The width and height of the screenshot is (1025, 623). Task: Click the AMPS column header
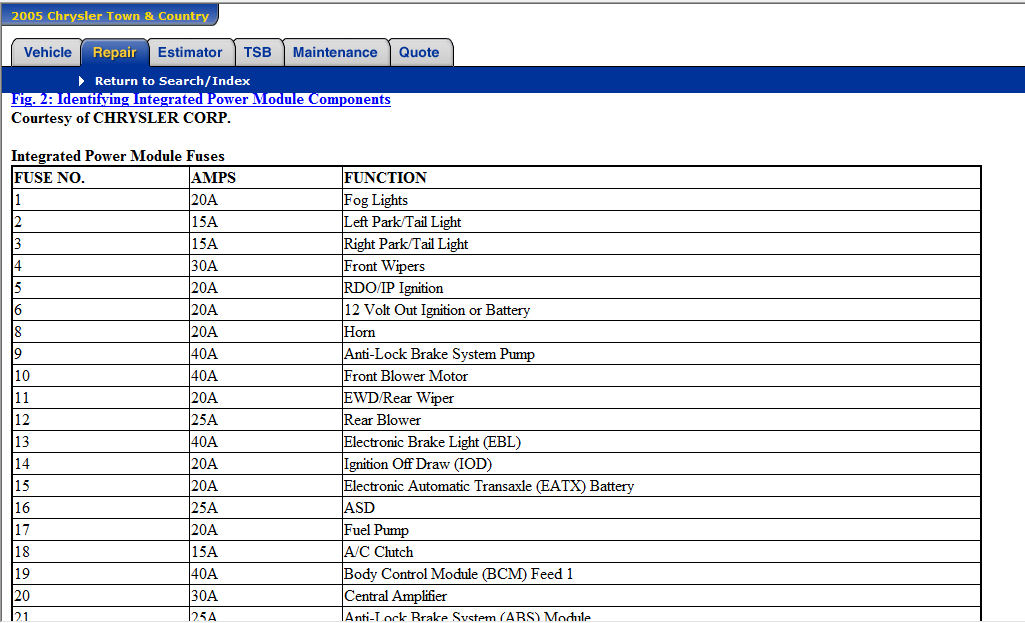(265, 178)
